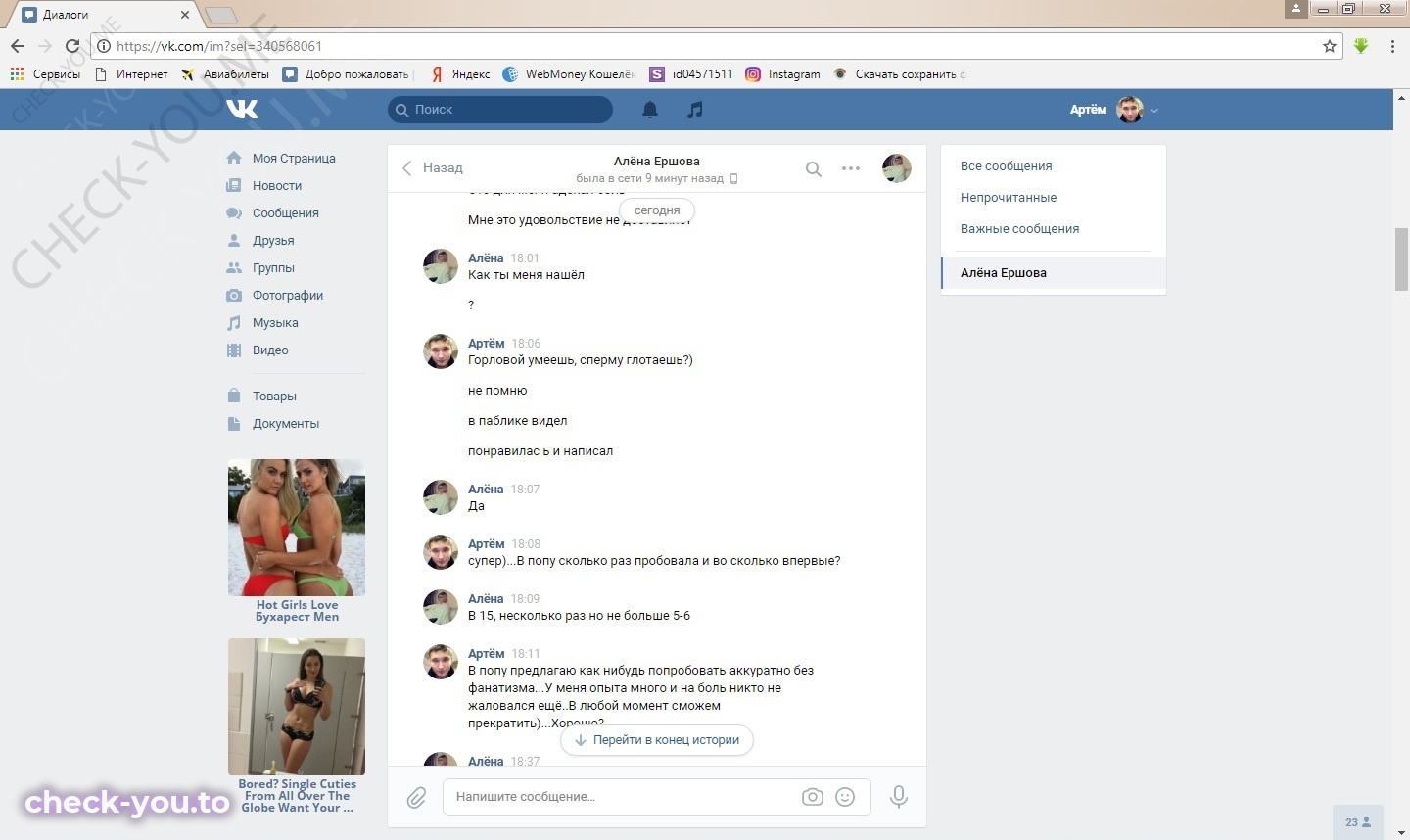
Task: Click chat partner avatar in dialog header
Action: pyautogui.click(x=897, y=168)
